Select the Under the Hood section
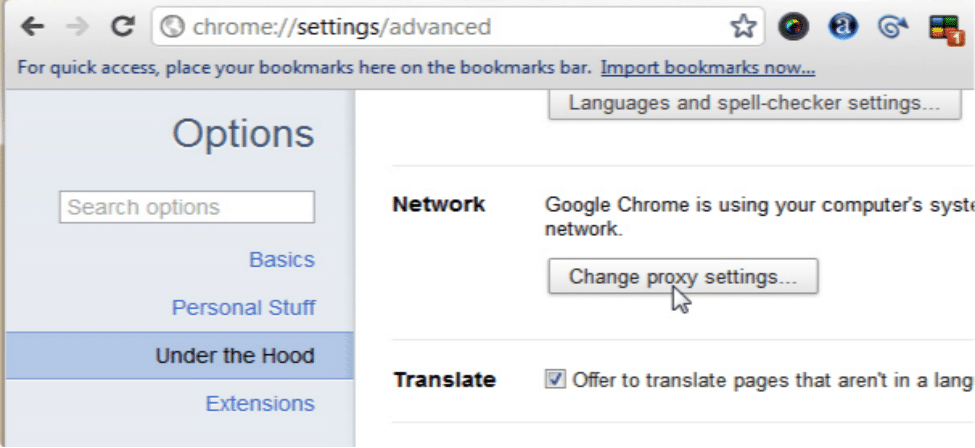This screenshot has width=975, height=448. click(x=180, y=355)
